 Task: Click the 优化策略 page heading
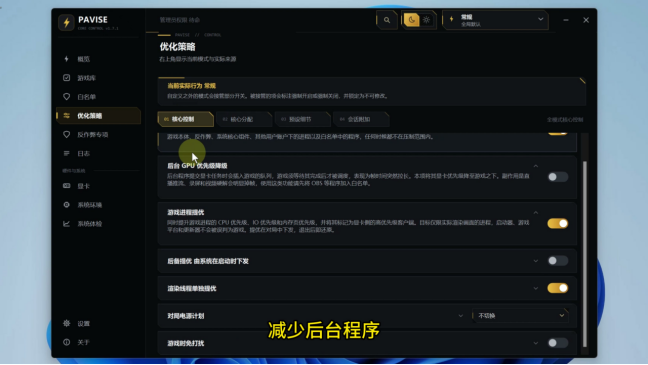(177, 47)
